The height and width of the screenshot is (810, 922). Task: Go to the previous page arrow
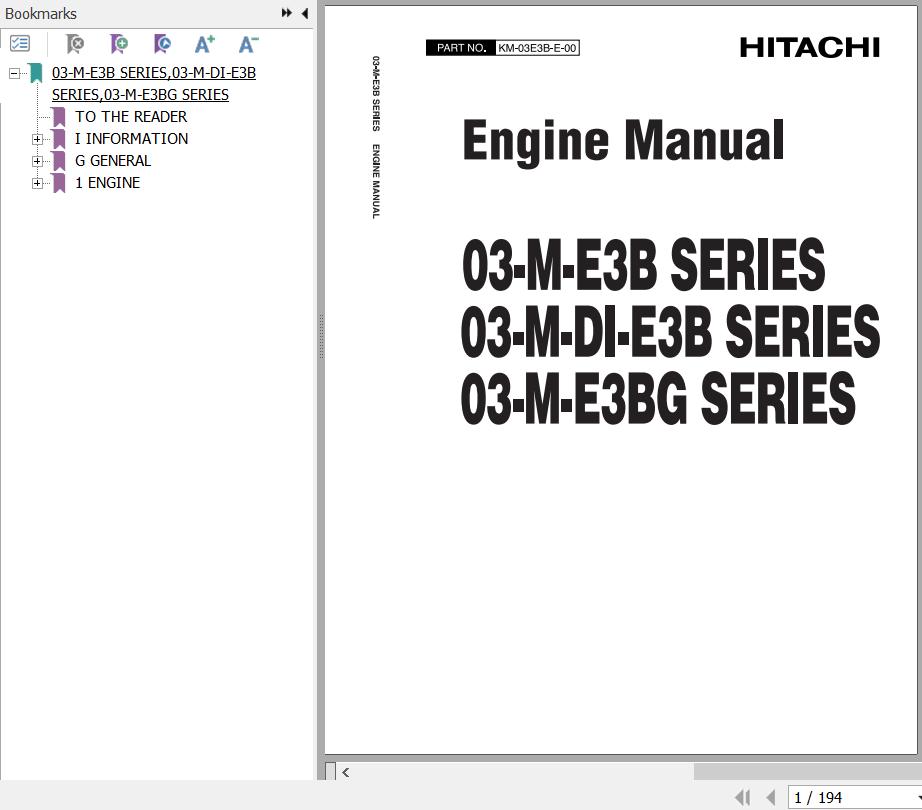click(x=770, y=798)
